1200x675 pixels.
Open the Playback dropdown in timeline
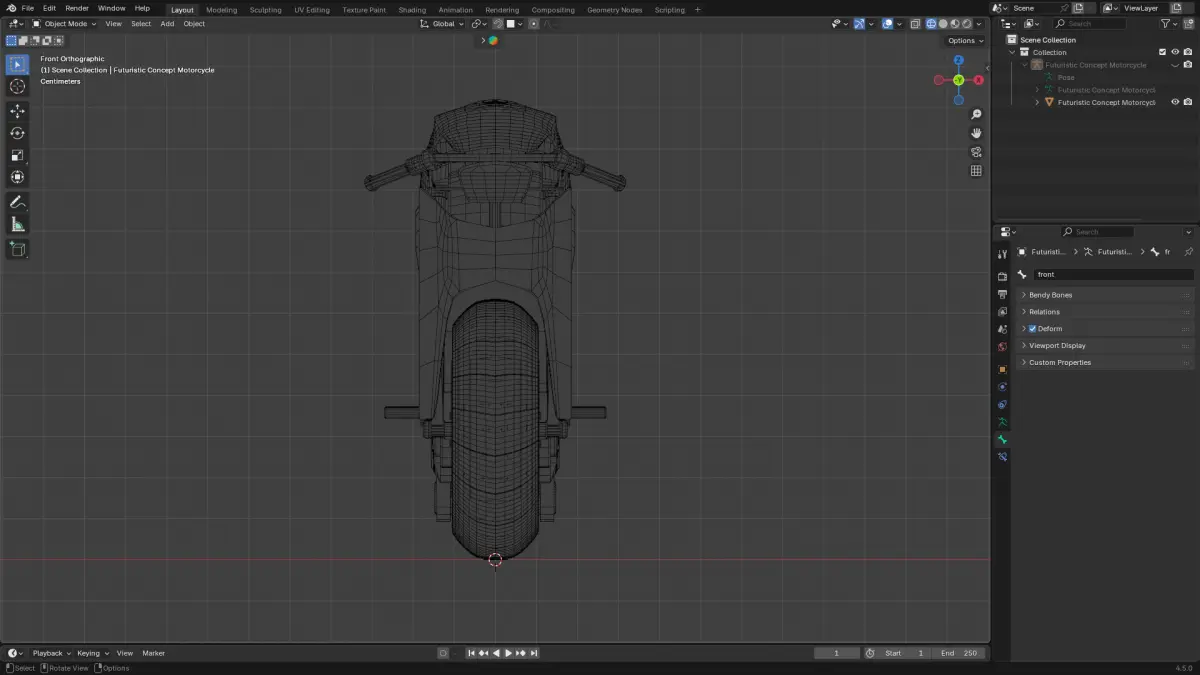tap(51, 653)
